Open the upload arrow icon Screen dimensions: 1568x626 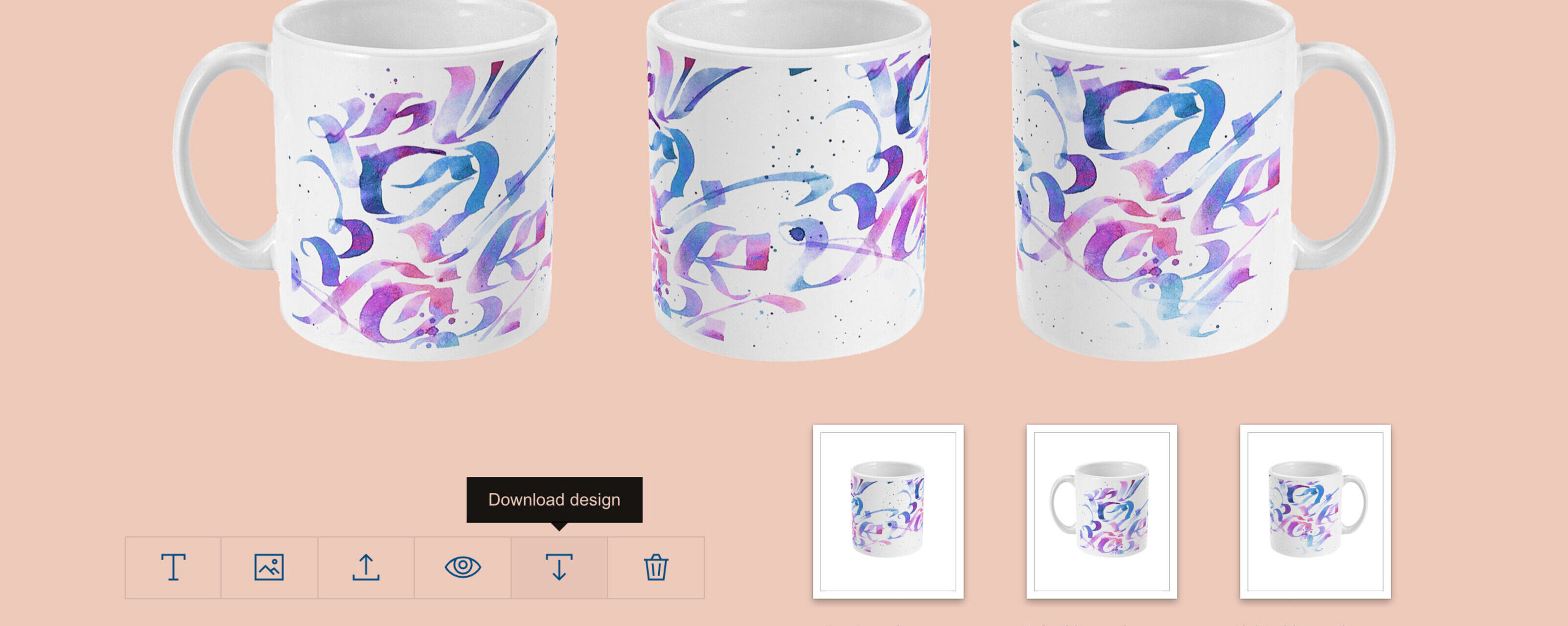coord(366,567)
